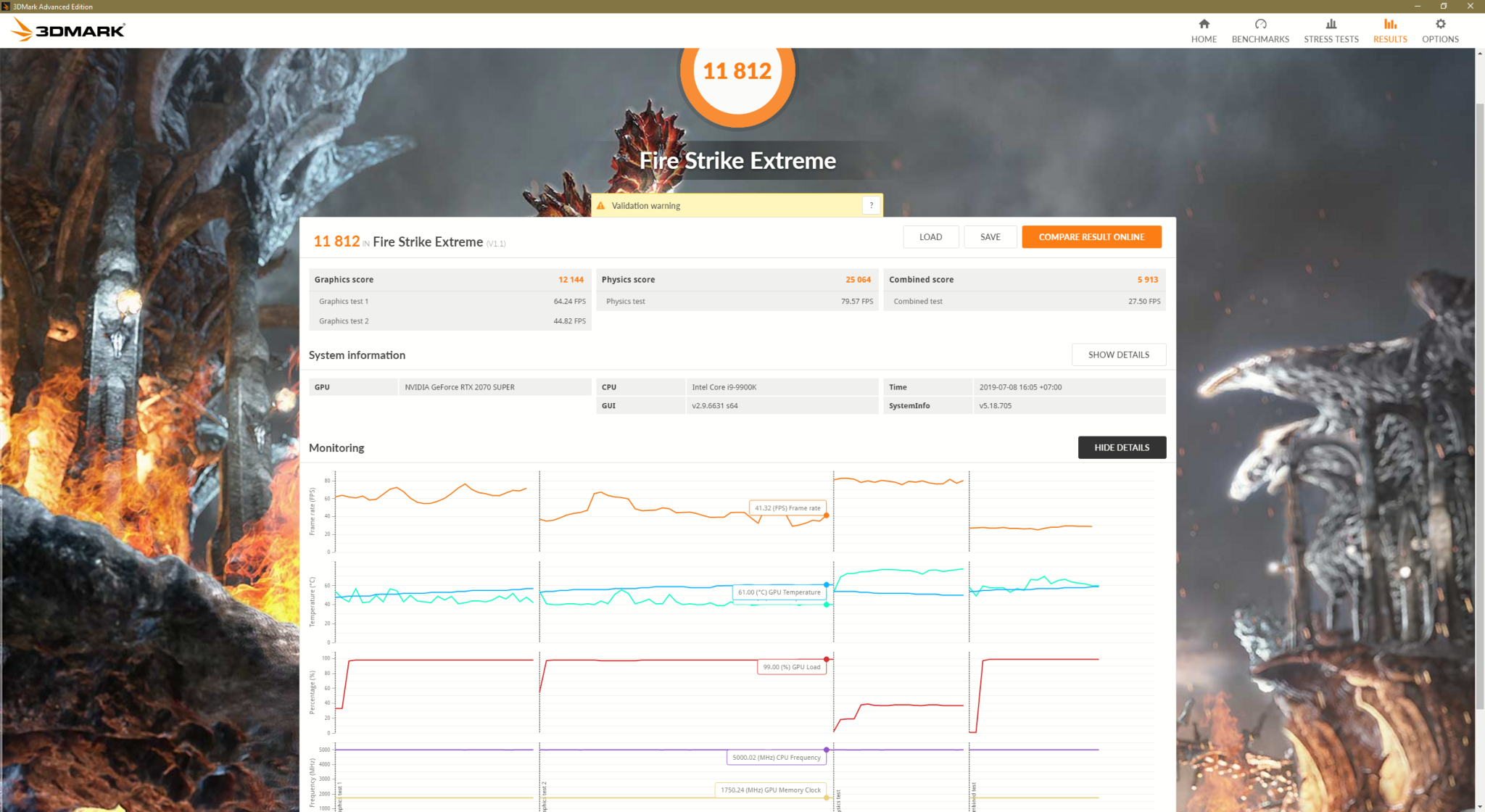Click the Physics score value 25 064
Image resolution: width=1485 pixels, height=812 pixels.
[x=858, y=280]
